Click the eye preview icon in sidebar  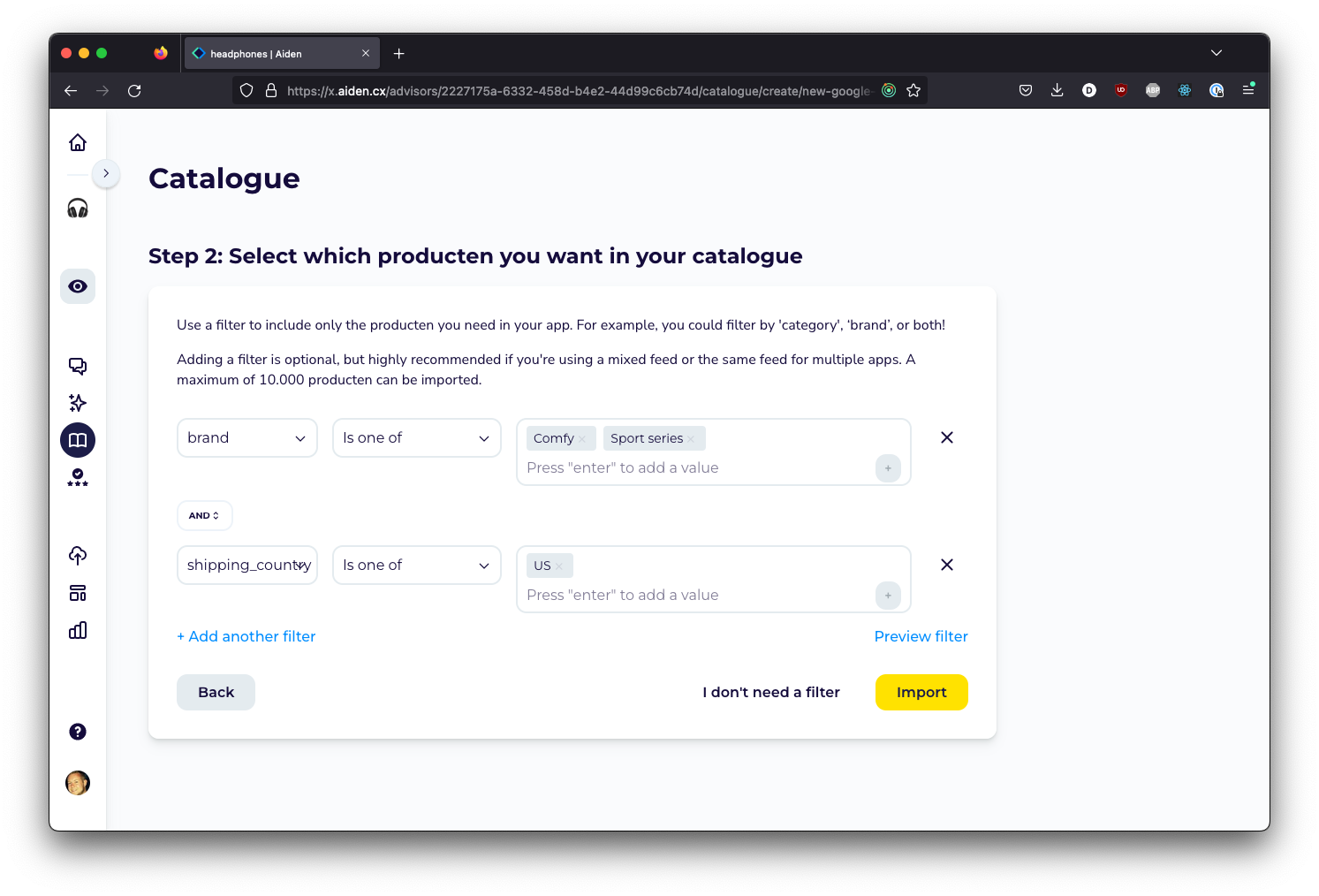[78, 286]
